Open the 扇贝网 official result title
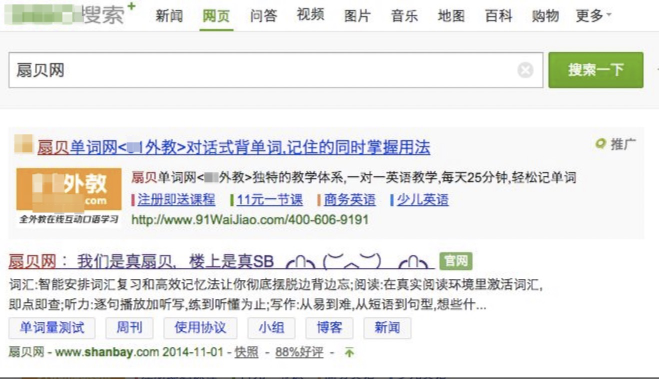 point(221,261)
